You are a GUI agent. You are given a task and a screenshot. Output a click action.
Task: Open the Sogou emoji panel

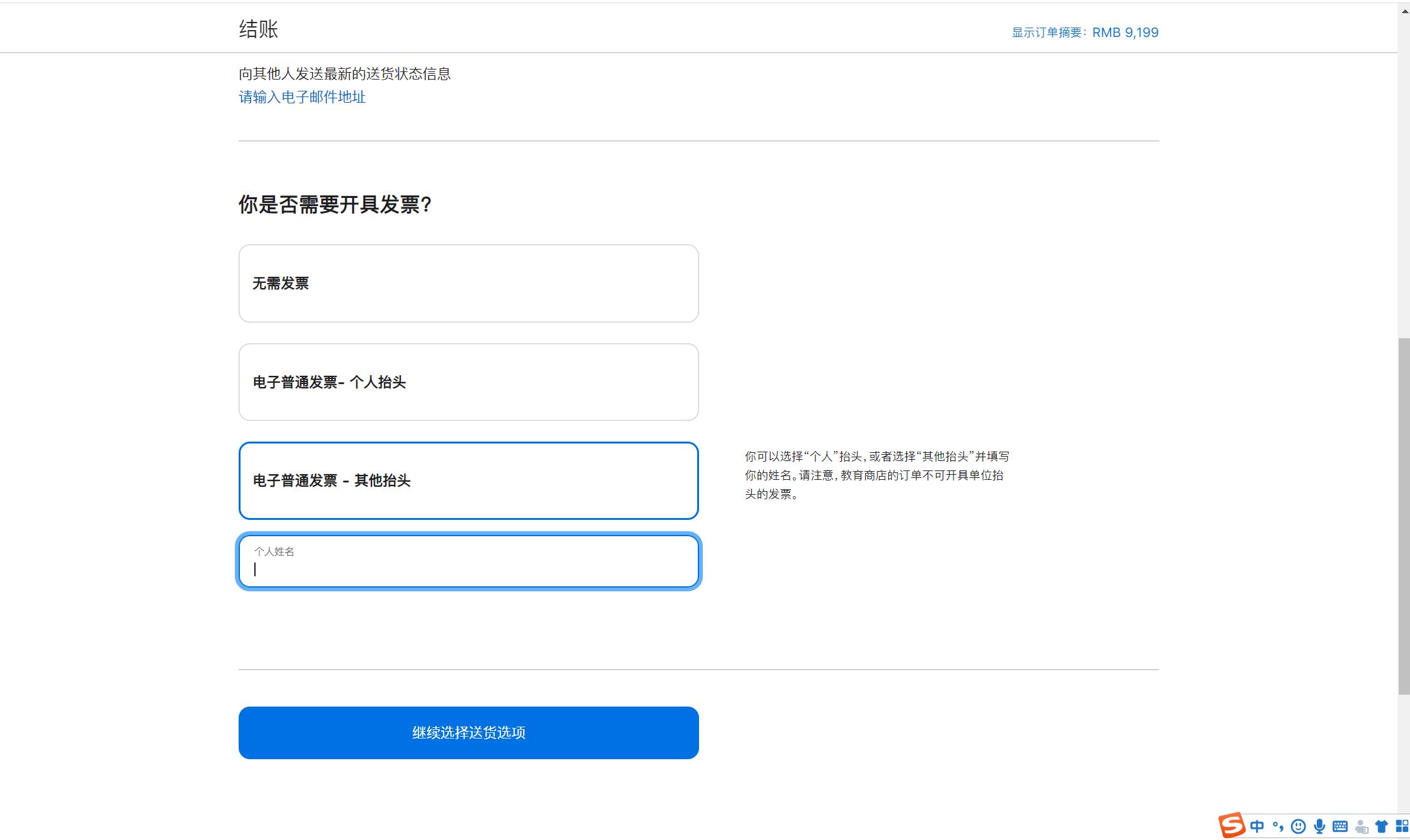click(1299, 826)
